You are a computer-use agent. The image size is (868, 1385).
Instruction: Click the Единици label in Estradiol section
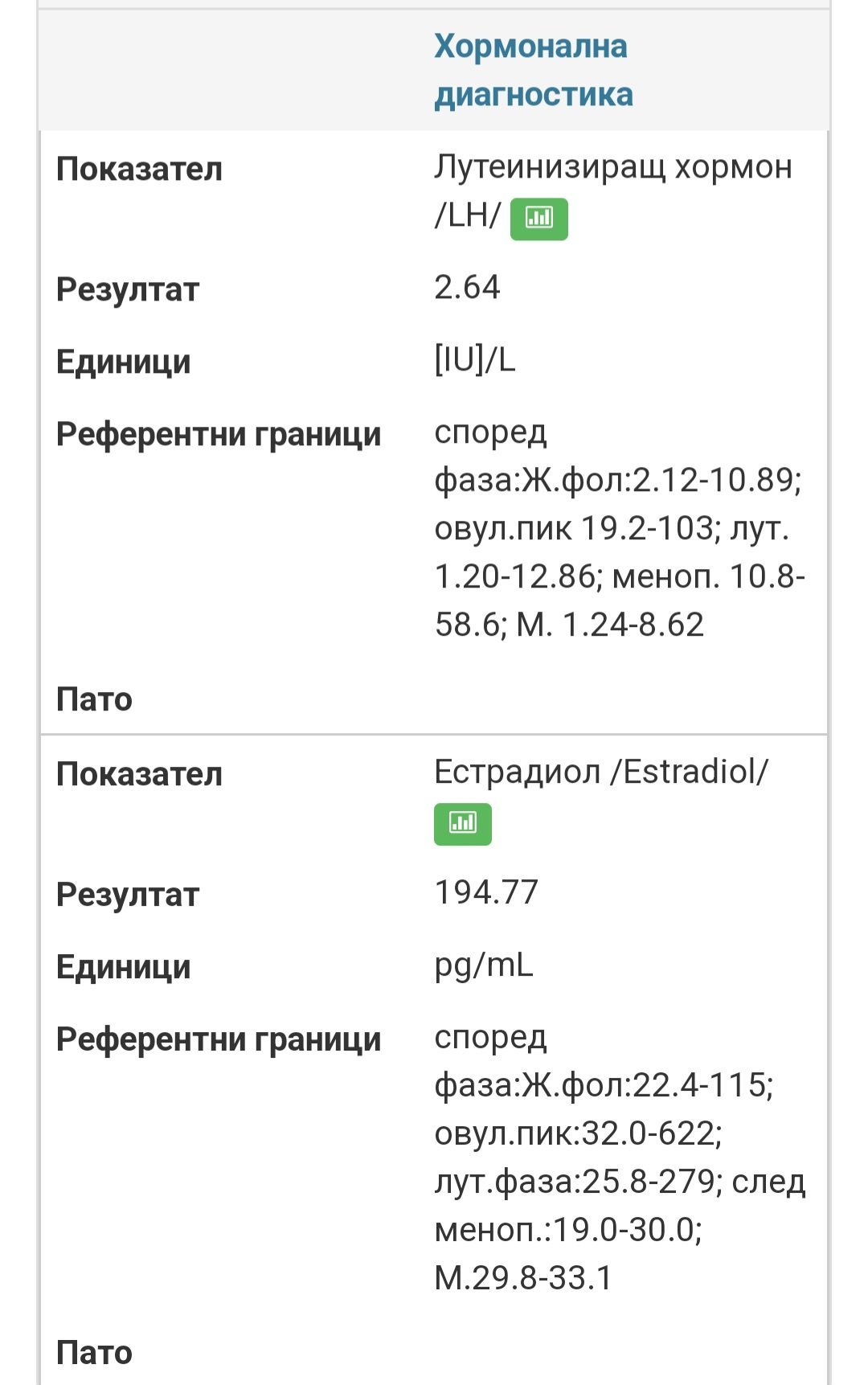(124, 967)
